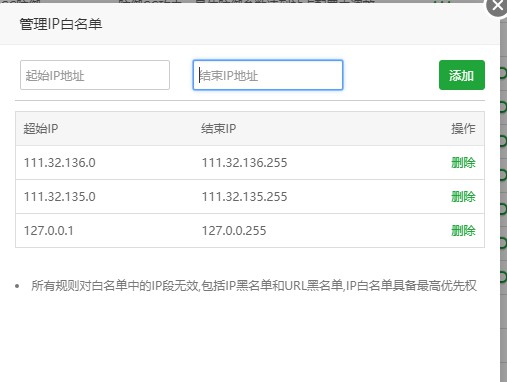Screen dimensions: 507x382
Task: Click the green 添加 button
Action: pyautogui.click(x=462, y=75)
